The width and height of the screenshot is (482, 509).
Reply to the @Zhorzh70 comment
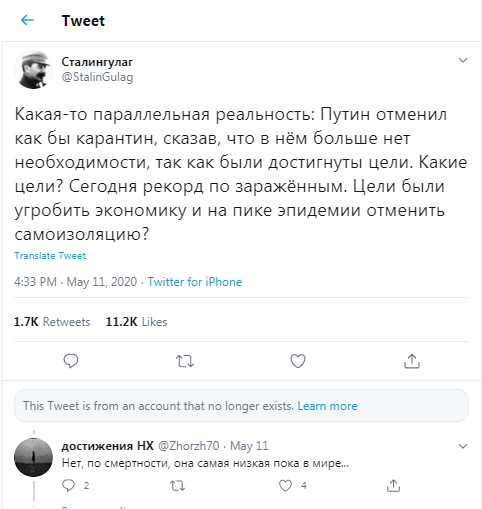click(x=69, y=485)
